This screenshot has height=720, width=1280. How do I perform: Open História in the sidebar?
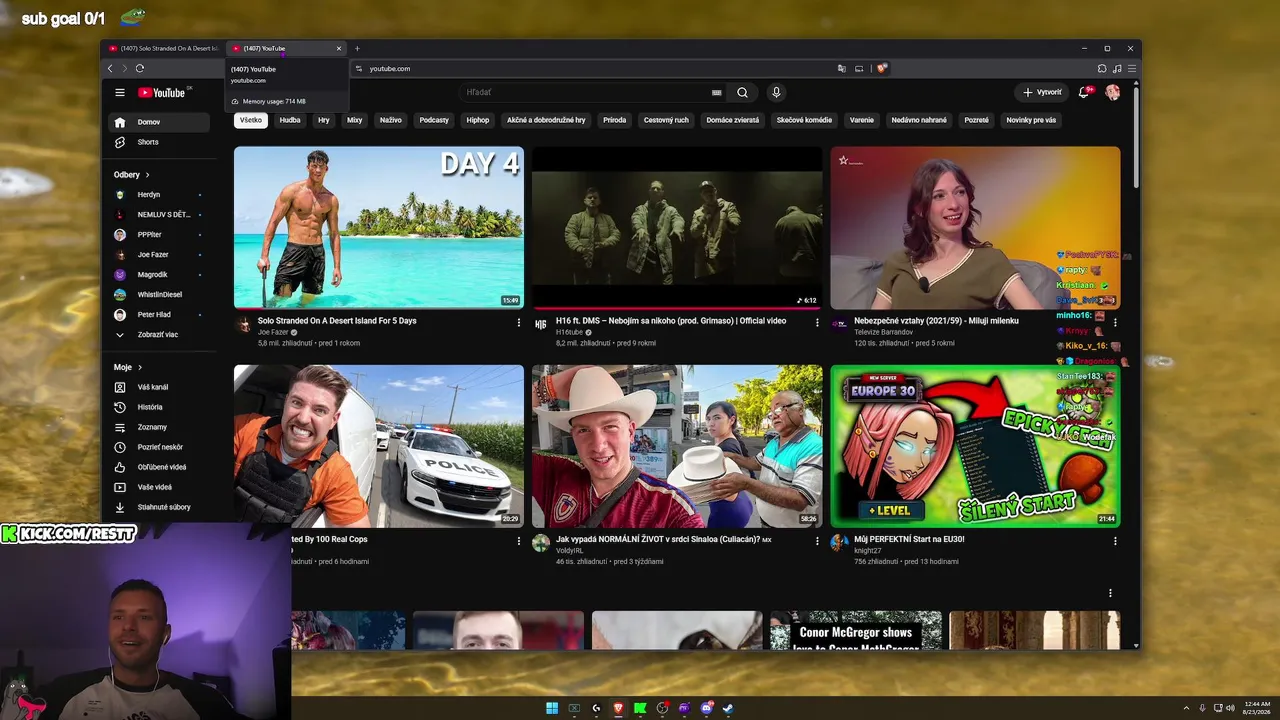coord(159,407)
